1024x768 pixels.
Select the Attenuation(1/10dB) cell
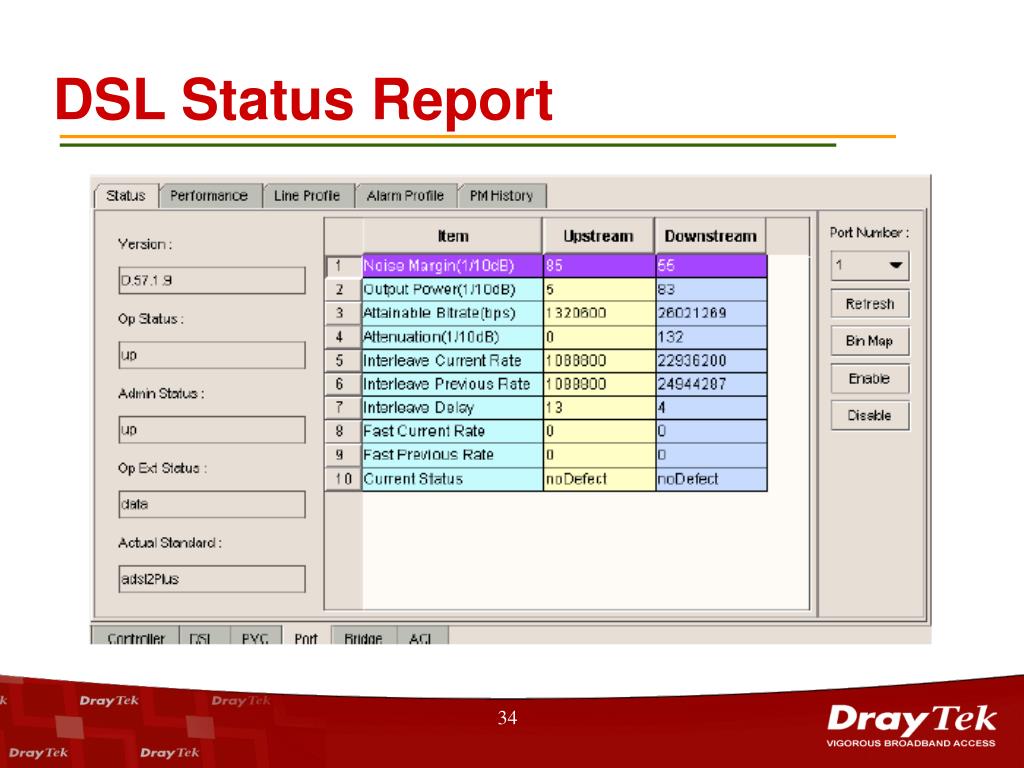click(453, 337)
